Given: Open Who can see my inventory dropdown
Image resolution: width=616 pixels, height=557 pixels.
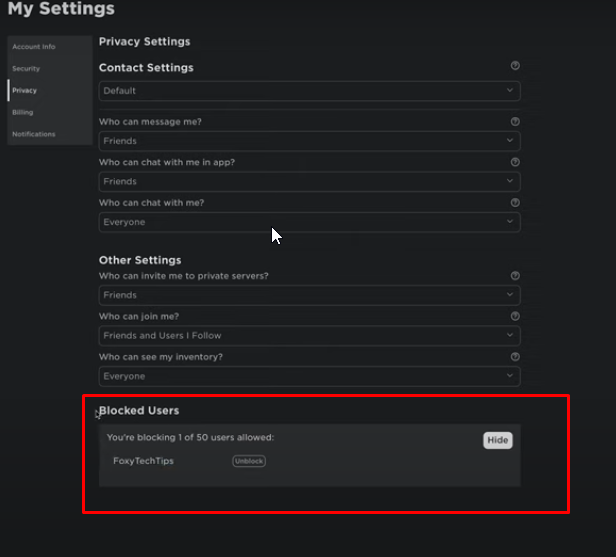Looking at the screenshot, I should coord(310,376).
